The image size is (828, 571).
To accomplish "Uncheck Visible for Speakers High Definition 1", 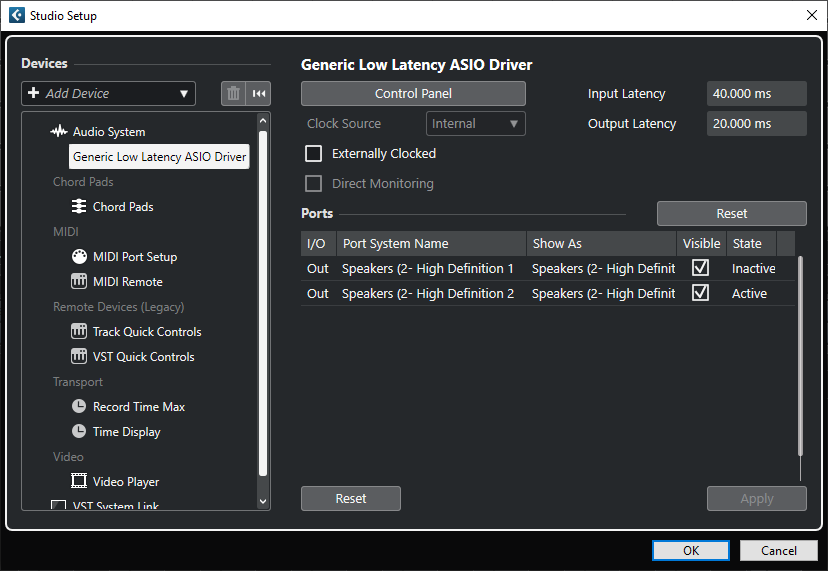I will point(700,268).
